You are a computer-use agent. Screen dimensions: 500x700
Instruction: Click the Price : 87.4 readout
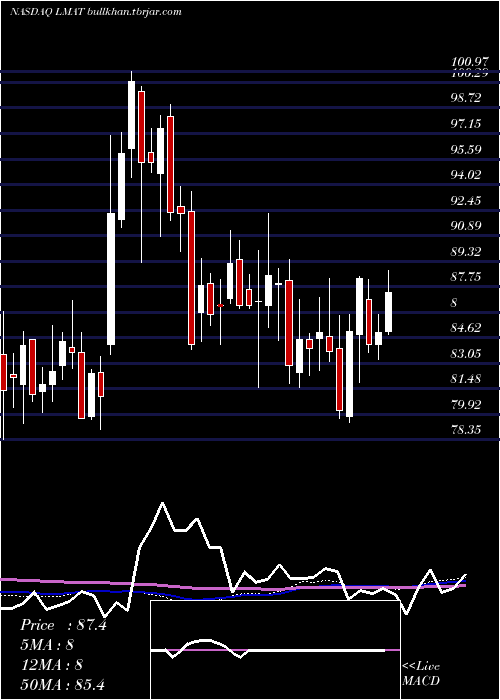[63, 625]
